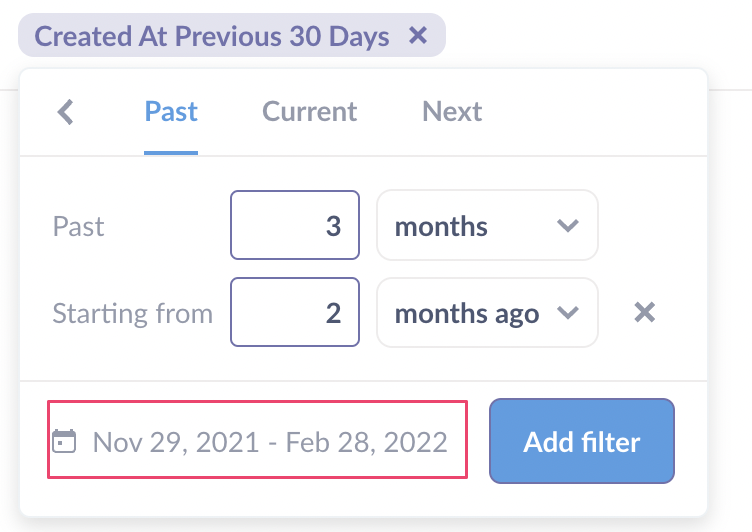Click the calendar icon beside the date range
752x532 pixels.
point(64,441)
